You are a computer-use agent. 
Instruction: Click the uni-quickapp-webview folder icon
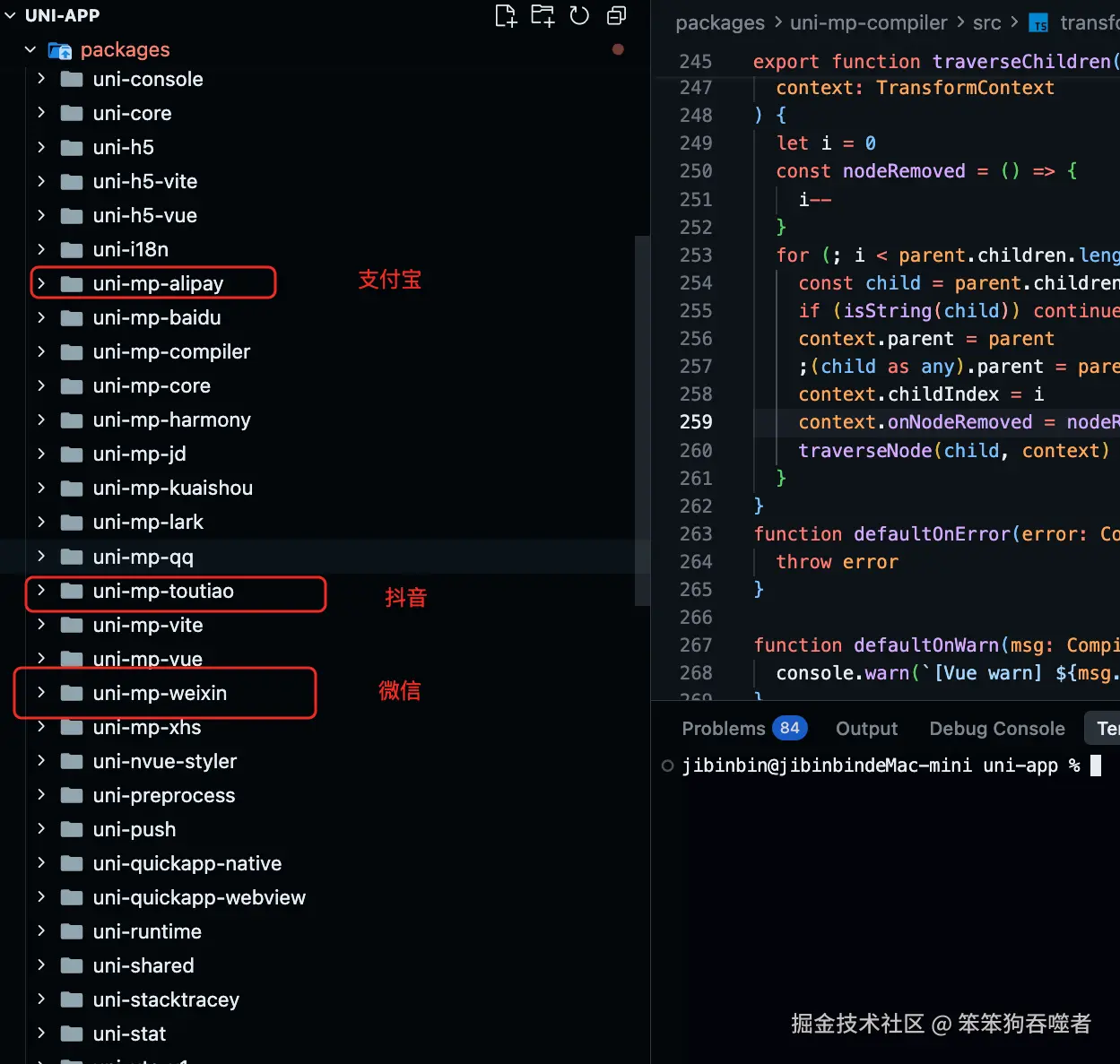click(72, 898)
